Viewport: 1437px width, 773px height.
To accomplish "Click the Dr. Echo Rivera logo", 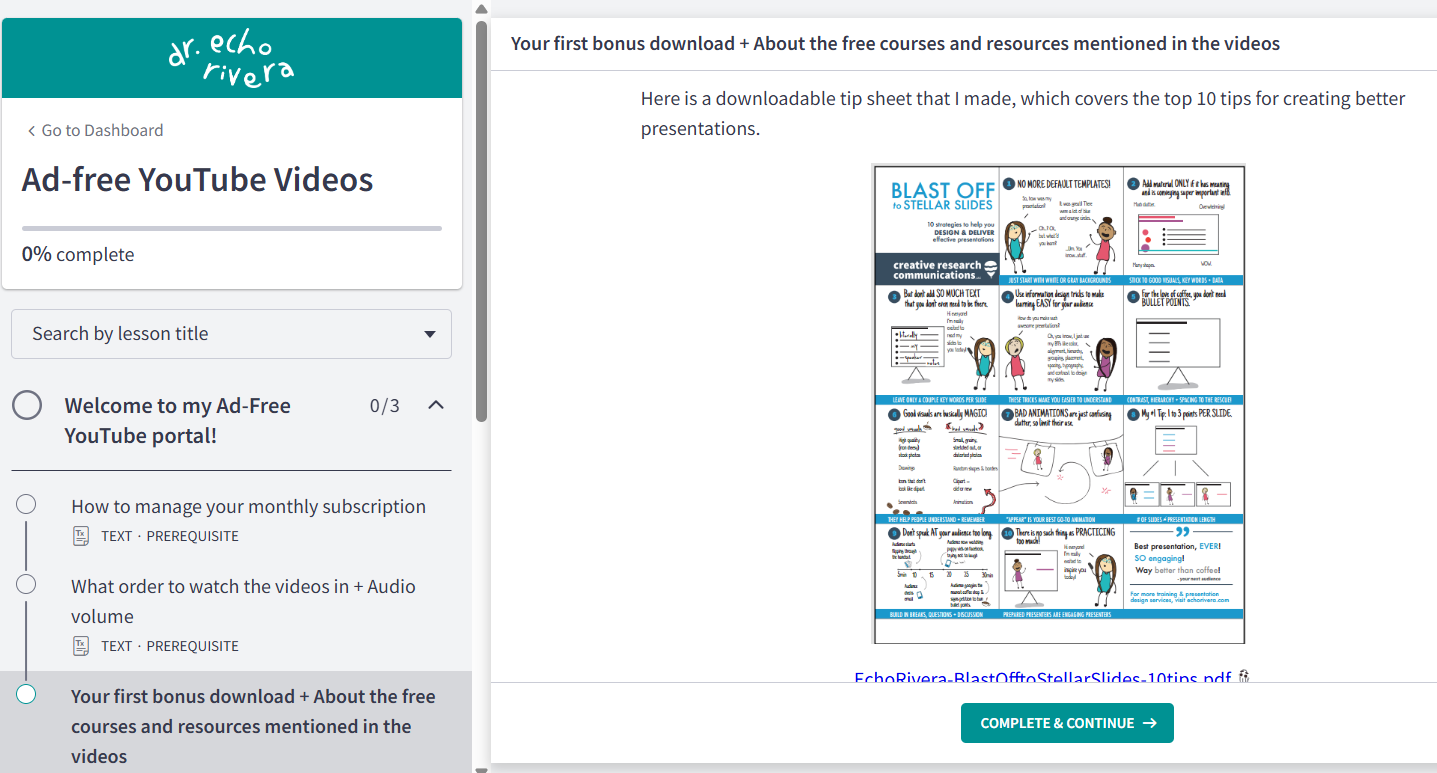I will (x=231, y=60).
